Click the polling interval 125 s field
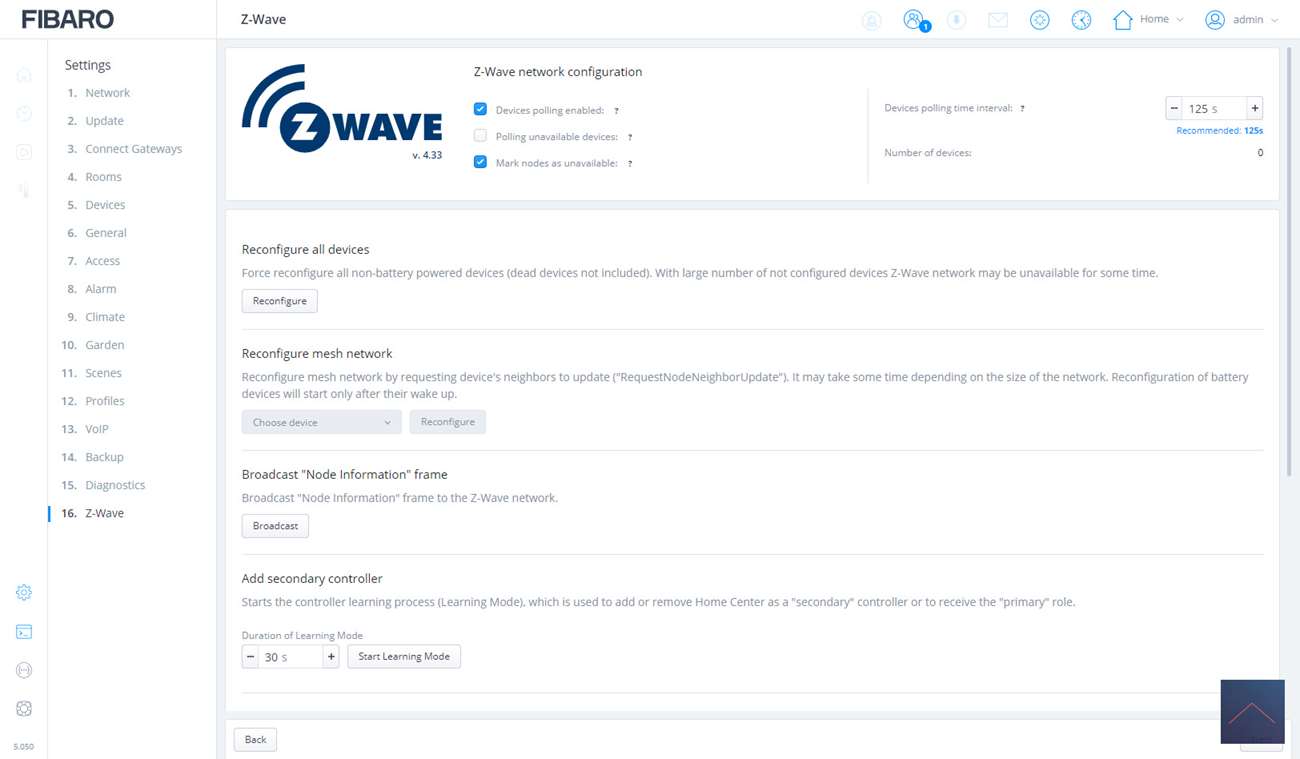Image resolution: width=1300 pixels, height=759 pixels. pos(1214,108)
